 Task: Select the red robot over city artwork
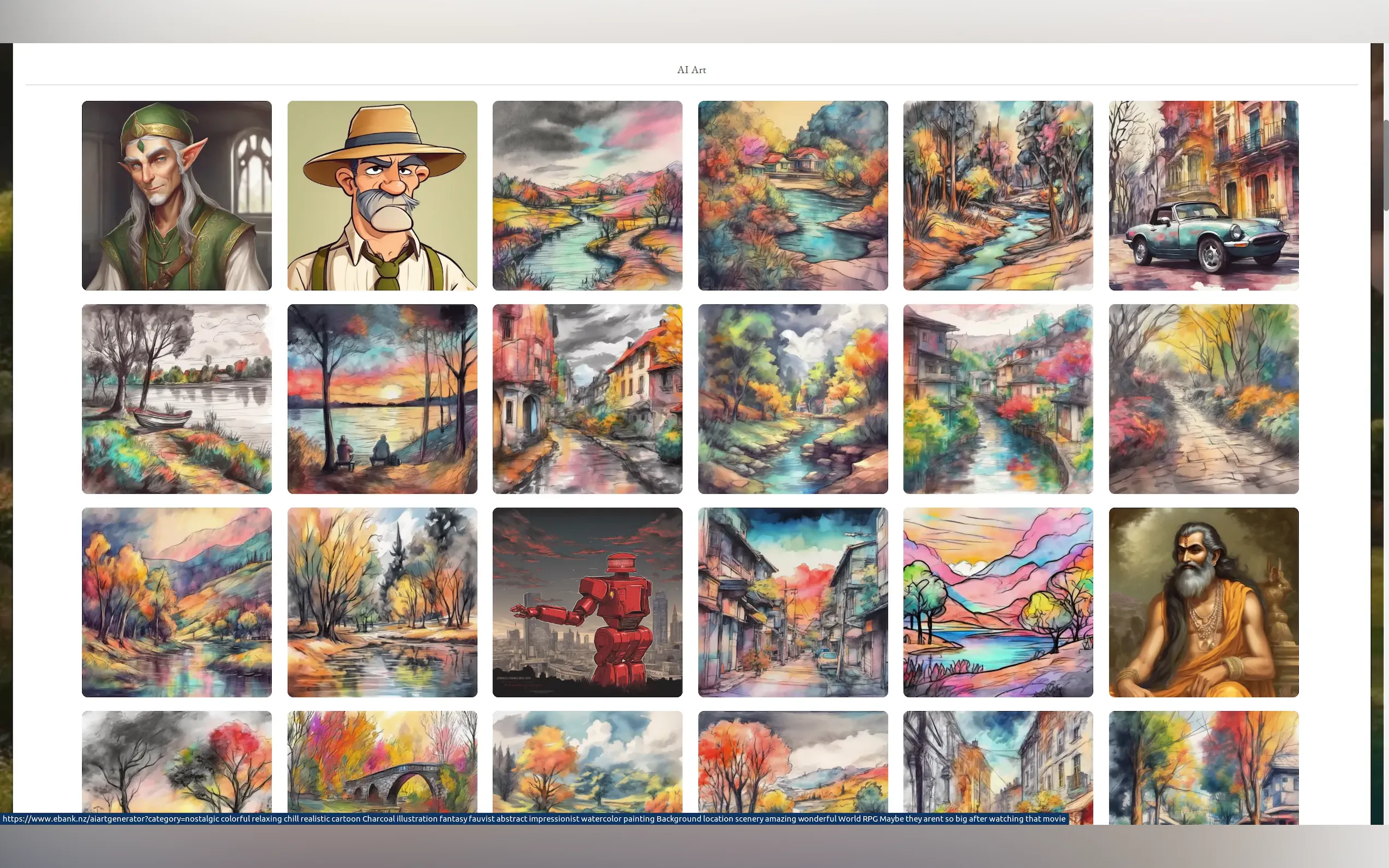587,602
